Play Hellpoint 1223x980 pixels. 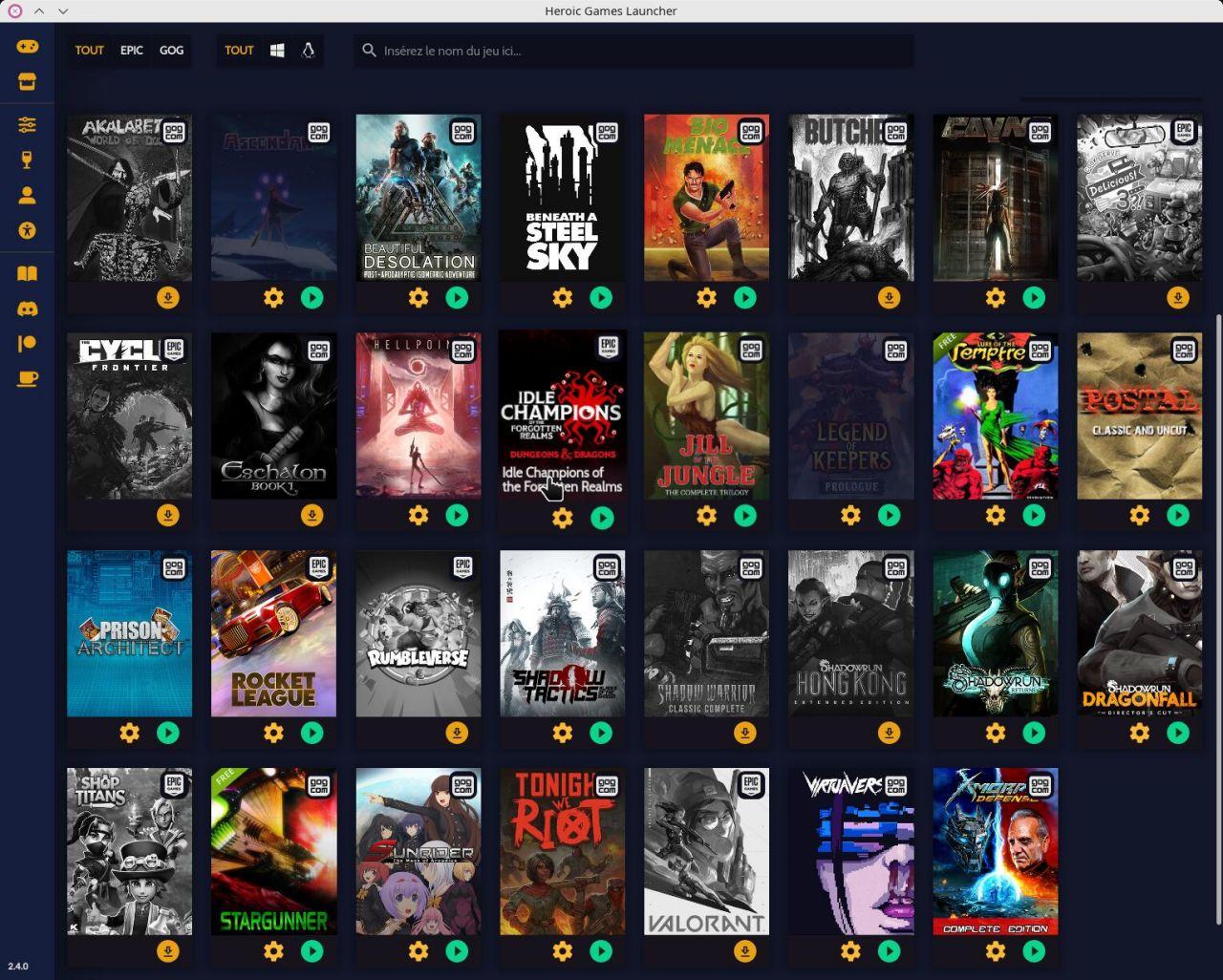[457, 516]
